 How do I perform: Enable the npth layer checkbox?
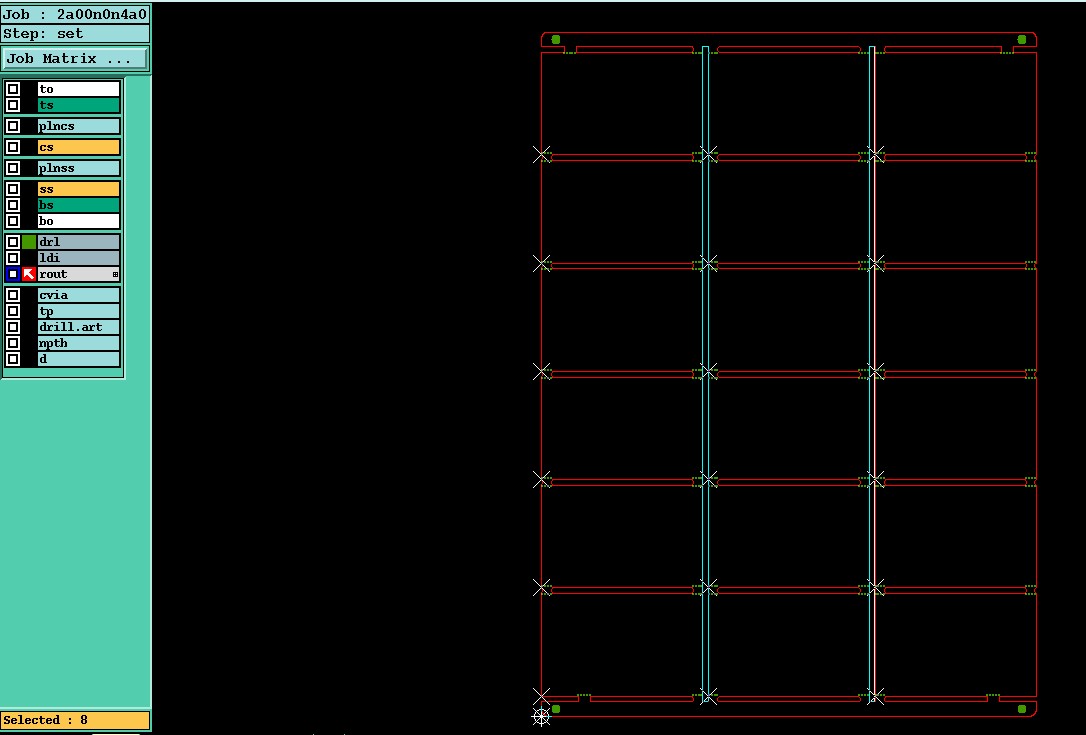13,343
